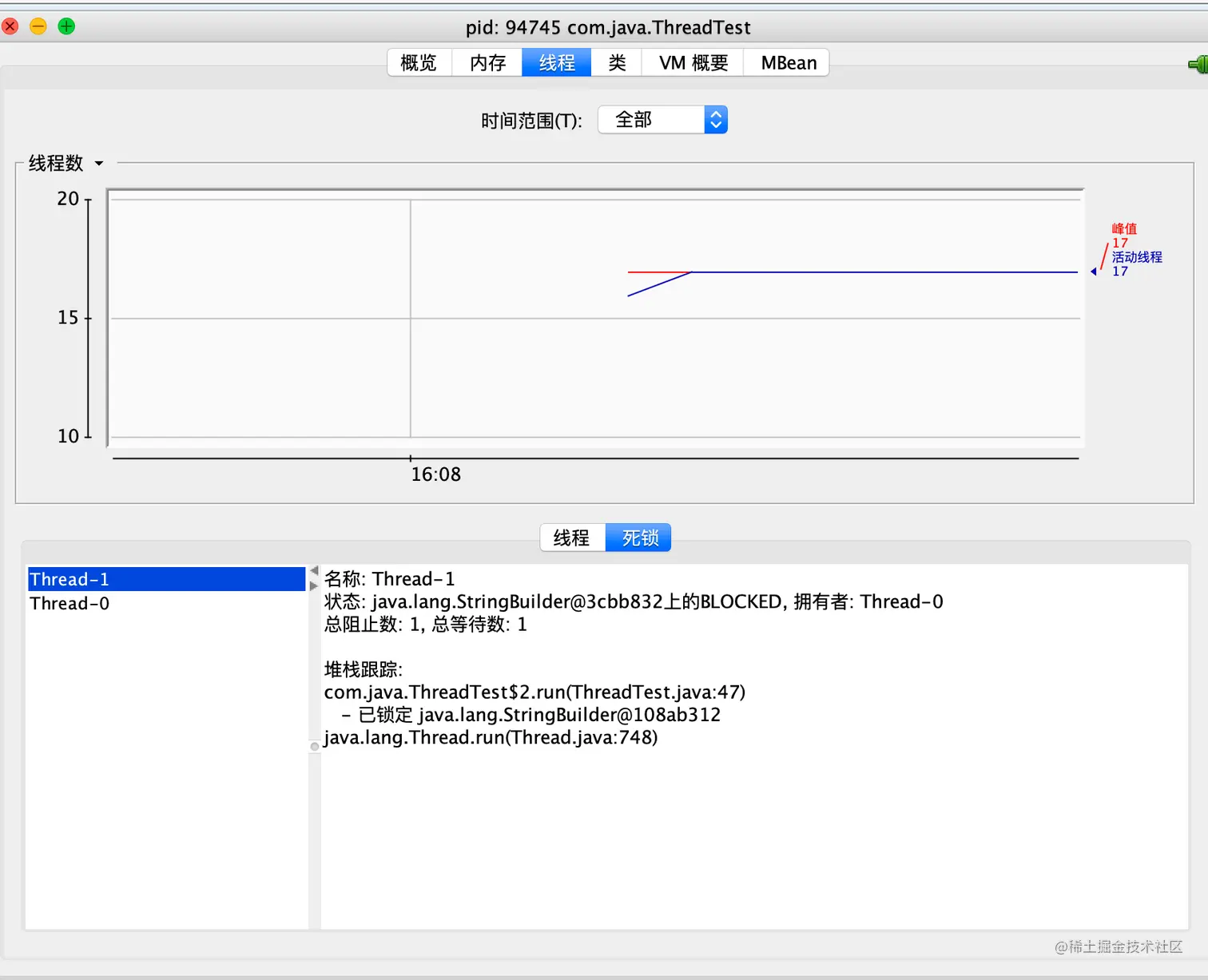Screen dimensions: 1208x980
Task: Select Thread-1 in the deadlock list
Action: click(166, 579)
